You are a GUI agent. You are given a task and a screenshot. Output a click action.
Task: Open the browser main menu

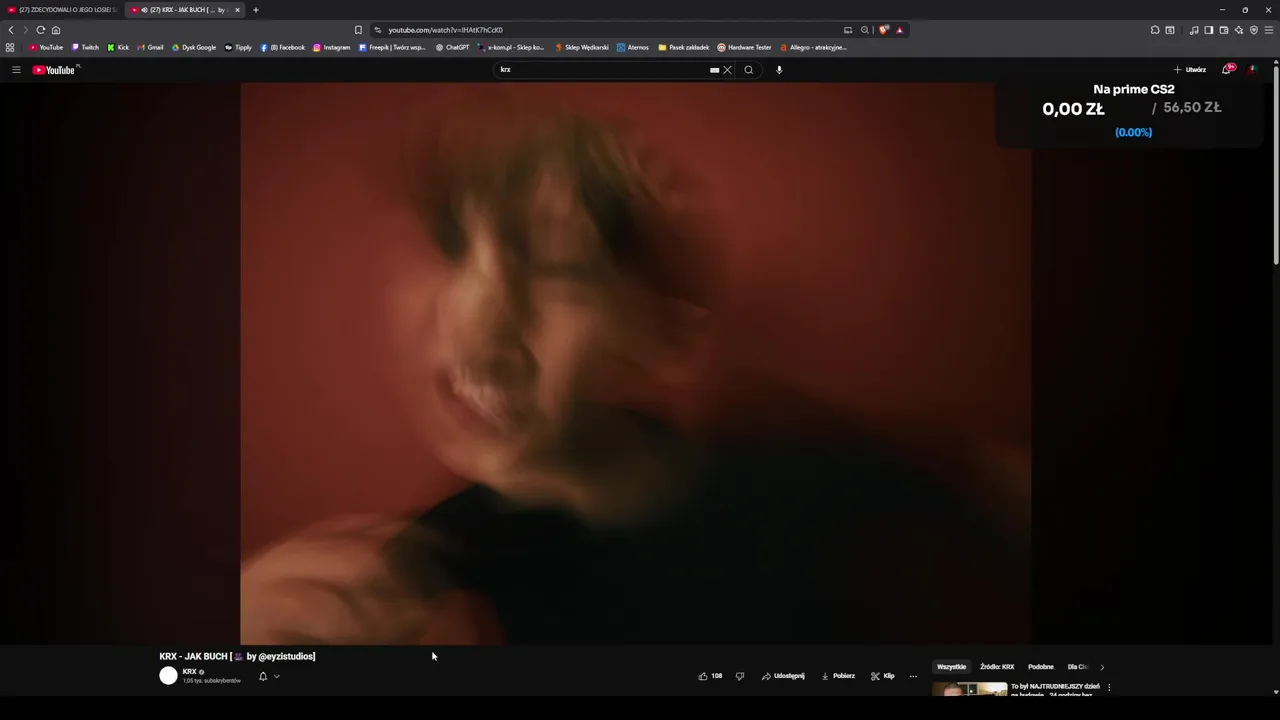pos(1269,30)
